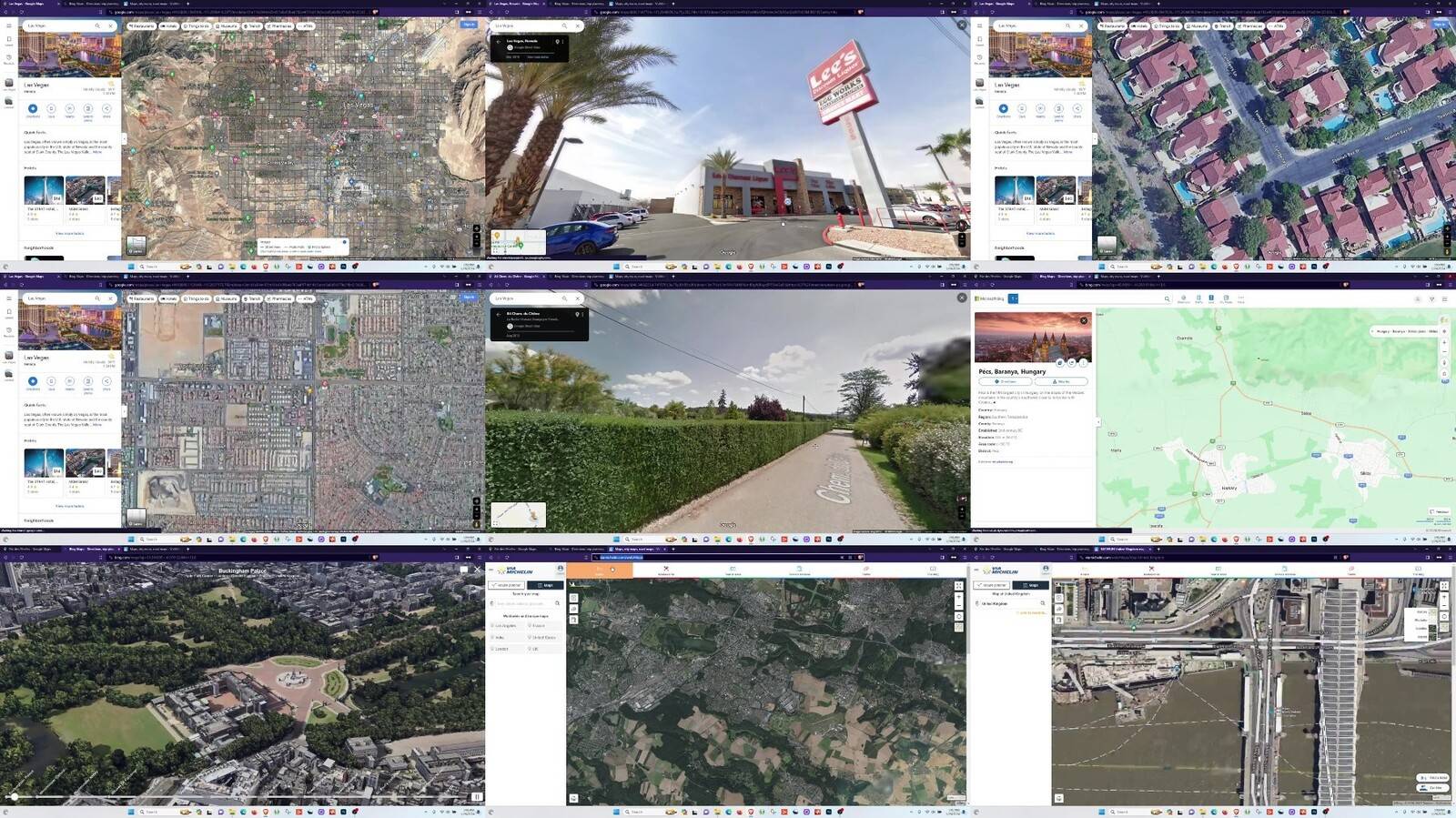Go back in the hedge-lined Chemin Street View window
This screenshot has height=818, width=1456.
point(499,314)
